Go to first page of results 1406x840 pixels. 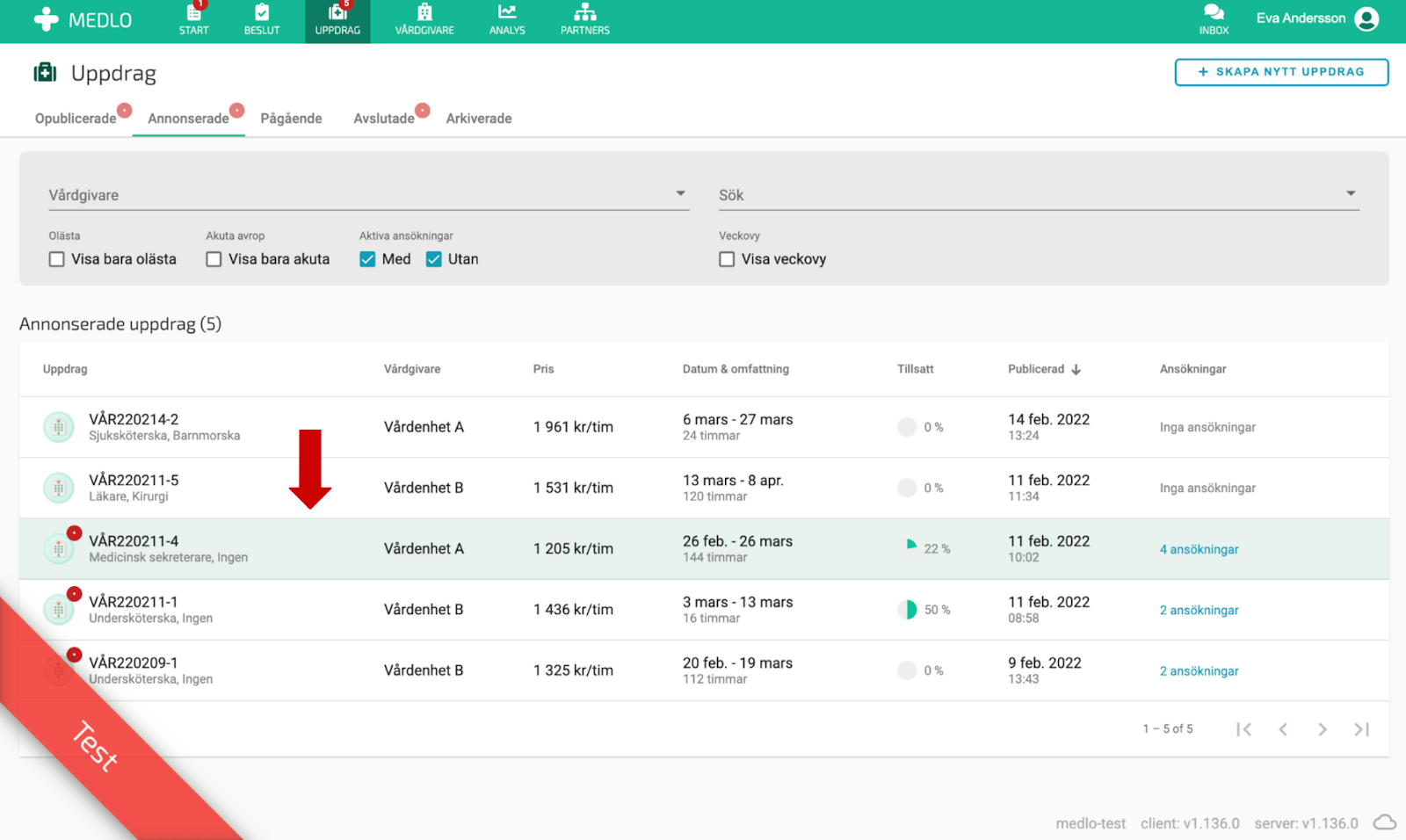[1243, 729]
